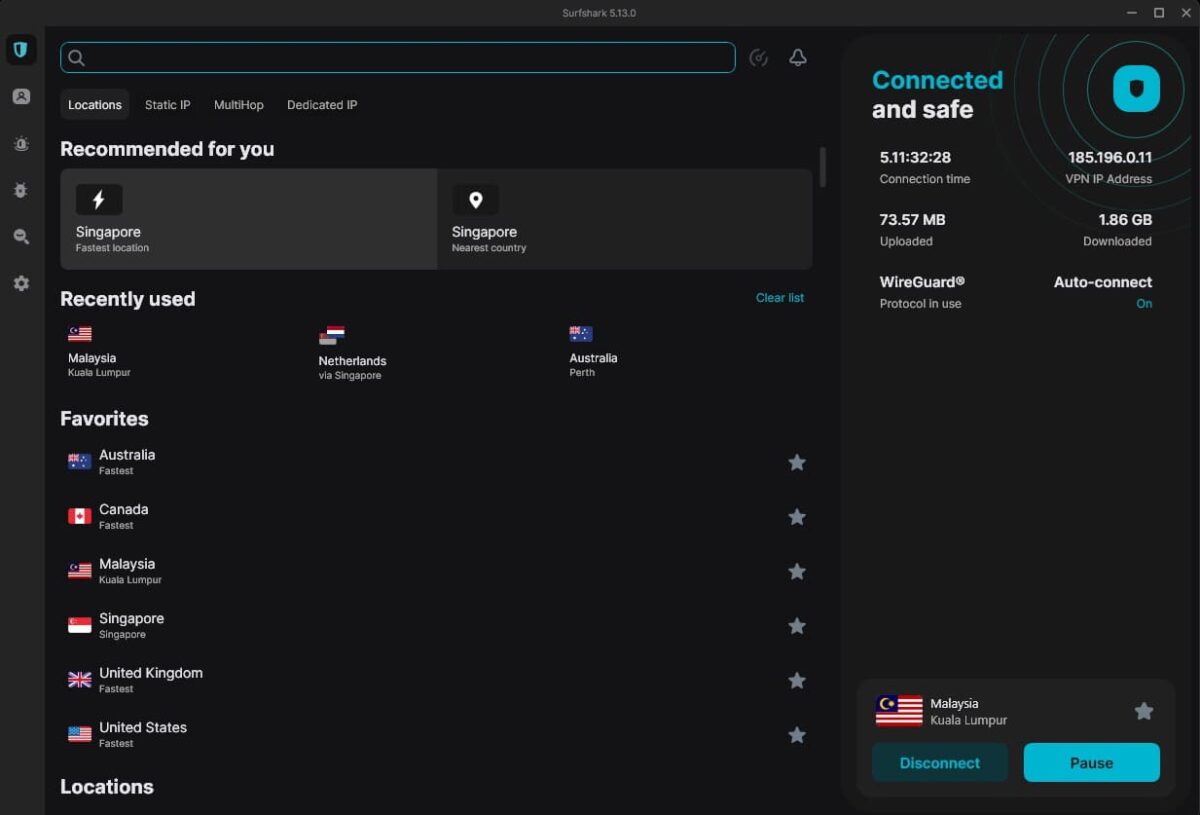Image resolution: width=1200 pixels, height=815 pixels.
Task: Select United States Fastest in Favorites
Action: point(436,735)
